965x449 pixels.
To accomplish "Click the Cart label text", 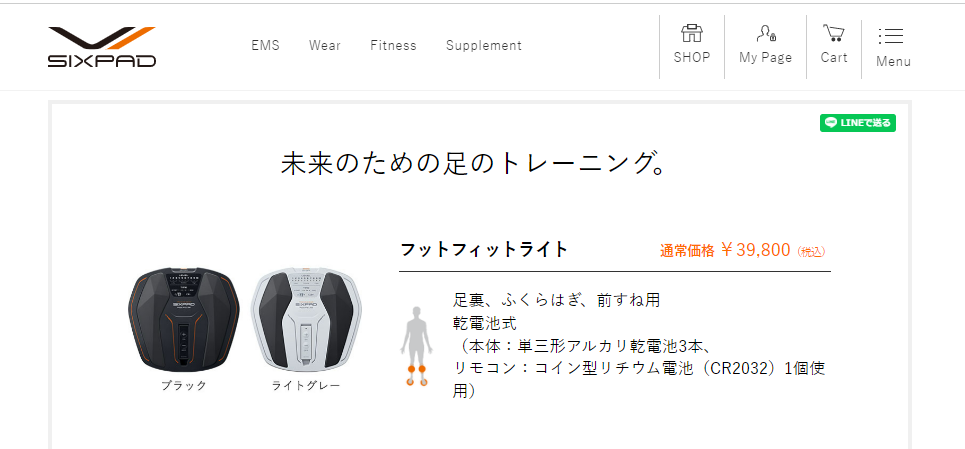I will tap(834, 57).
